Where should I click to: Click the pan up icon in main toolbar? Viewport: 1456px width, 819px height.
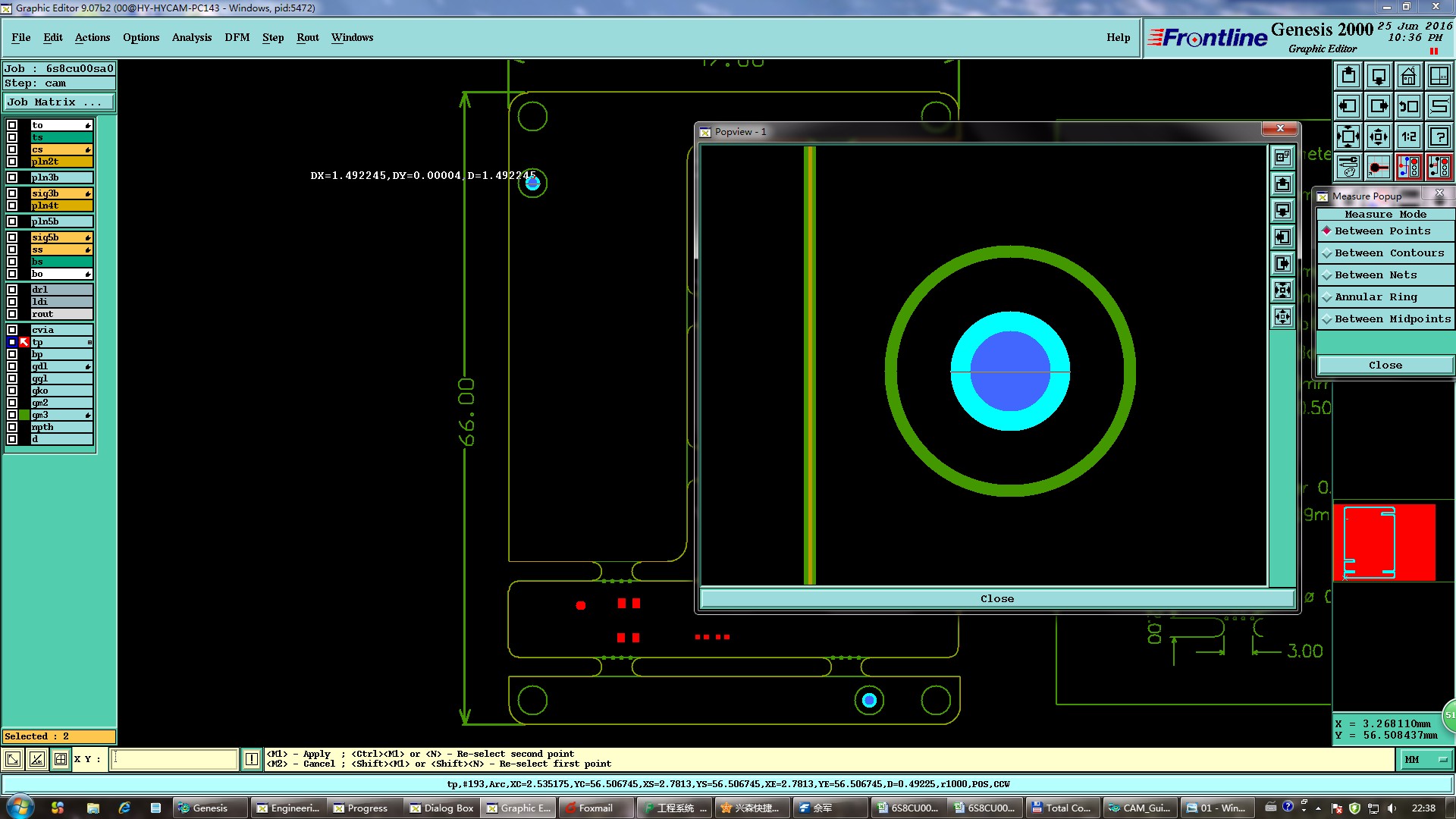click(1348, 76)
